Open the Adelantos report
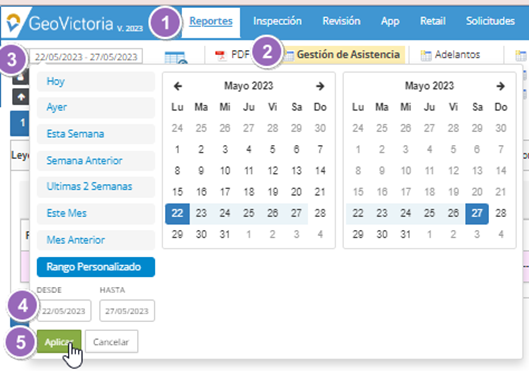This screenshot has width=529, height=371. tap(450, 55)
